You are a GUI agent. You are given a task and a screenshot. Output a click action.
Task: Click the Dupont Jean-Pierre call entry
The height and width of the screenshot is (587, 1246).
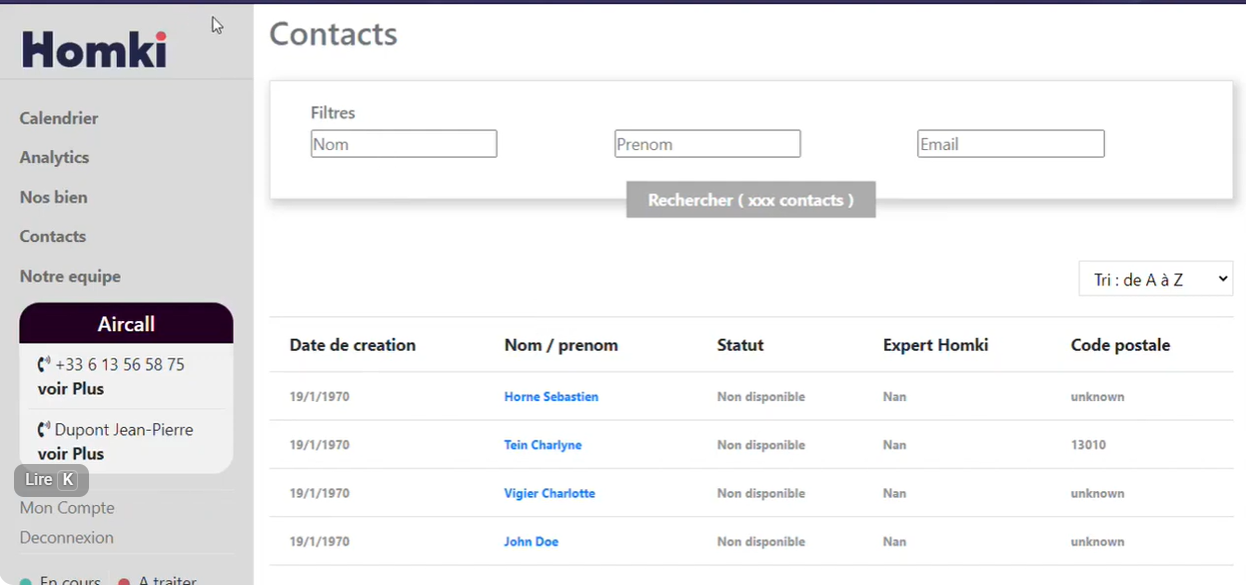pos(124,430)
